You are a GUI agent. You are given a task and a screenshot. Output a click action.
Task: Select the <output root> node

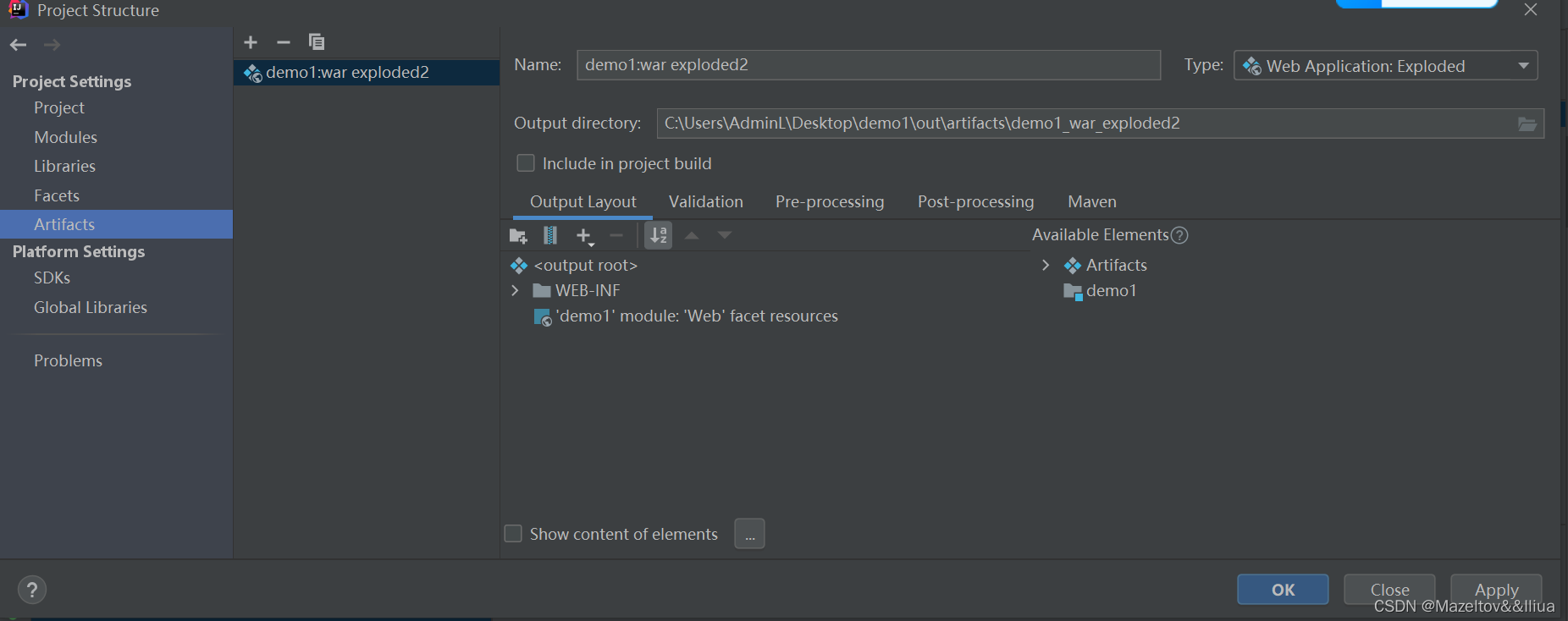(585, 266)
